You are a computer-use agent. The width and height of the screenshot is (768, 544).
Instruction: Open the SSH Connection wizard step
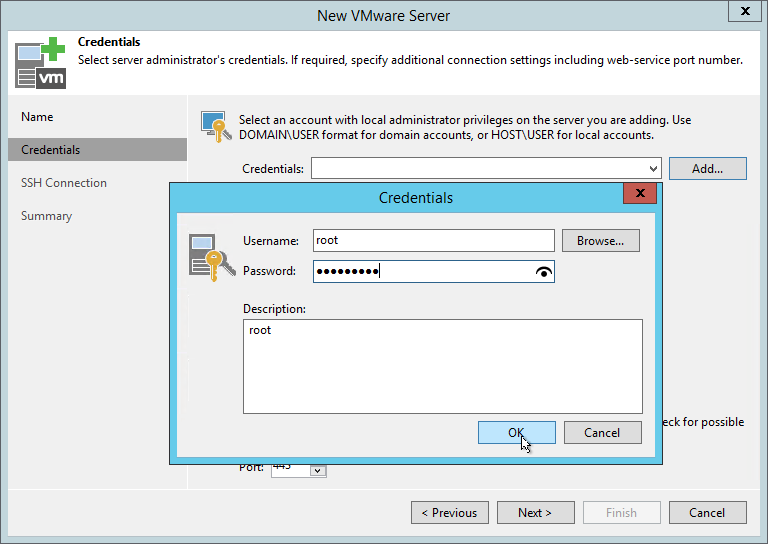pyautogui.click(x=64, y=183)
